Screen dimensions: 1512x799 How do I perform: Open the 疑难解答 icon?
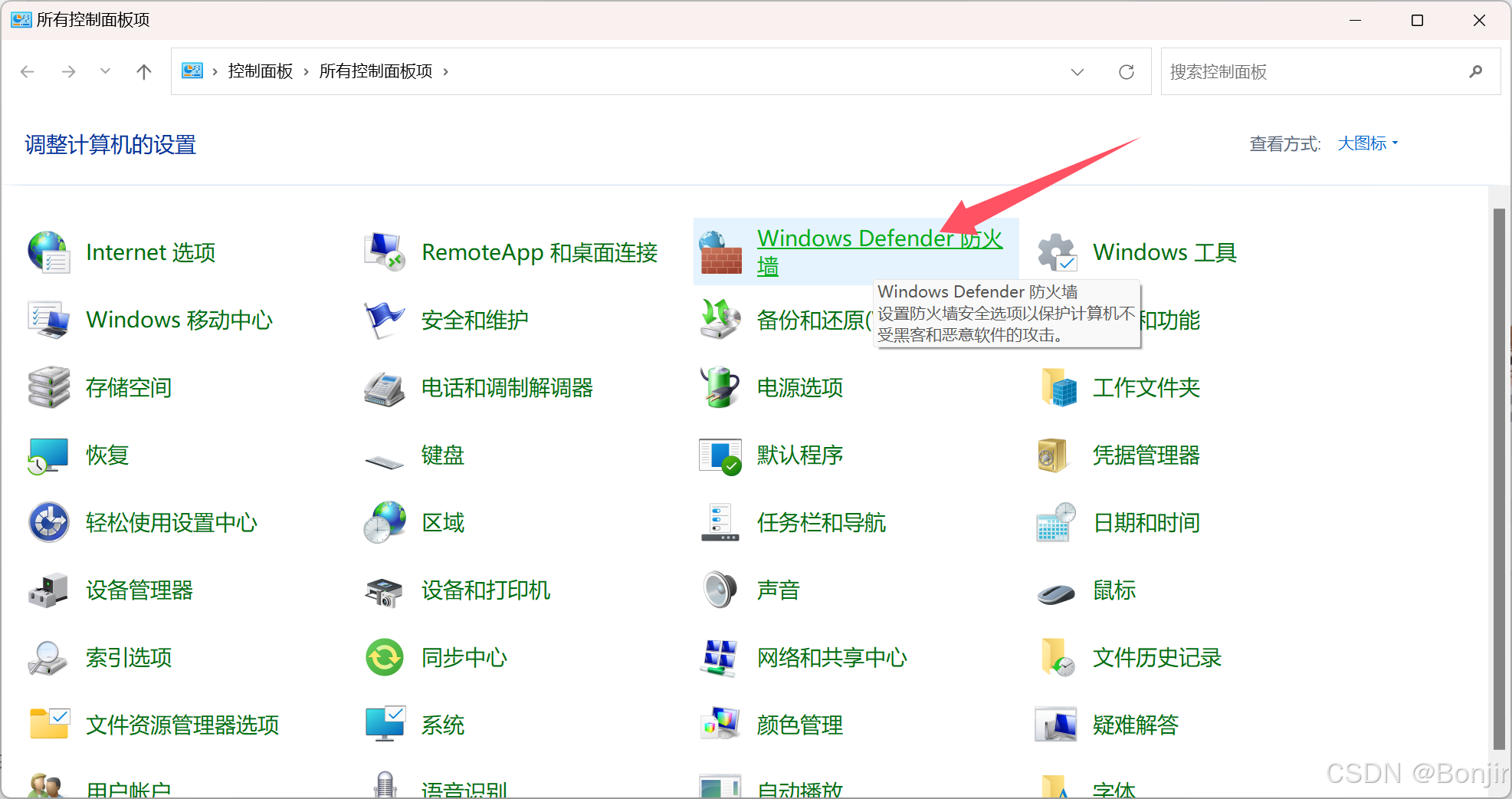[x=1057, y=725]
